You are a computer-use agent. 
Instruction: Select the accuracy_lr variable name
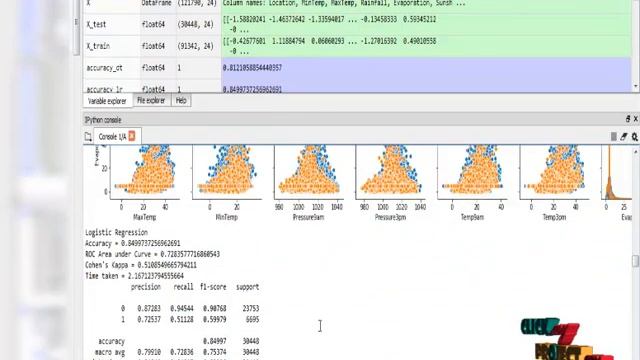pos(104,89)
